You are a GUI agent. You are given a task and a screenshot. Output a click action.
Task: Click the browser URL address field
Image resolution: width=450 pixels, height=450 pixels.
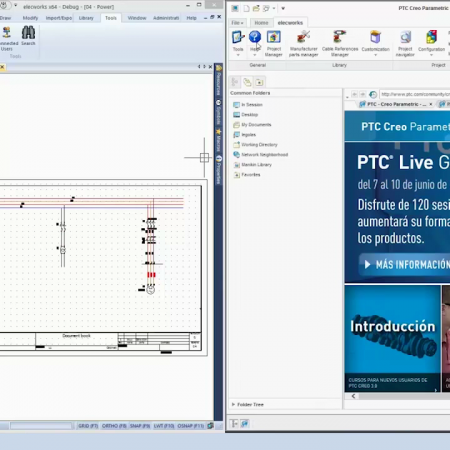(x=415, y=94)
